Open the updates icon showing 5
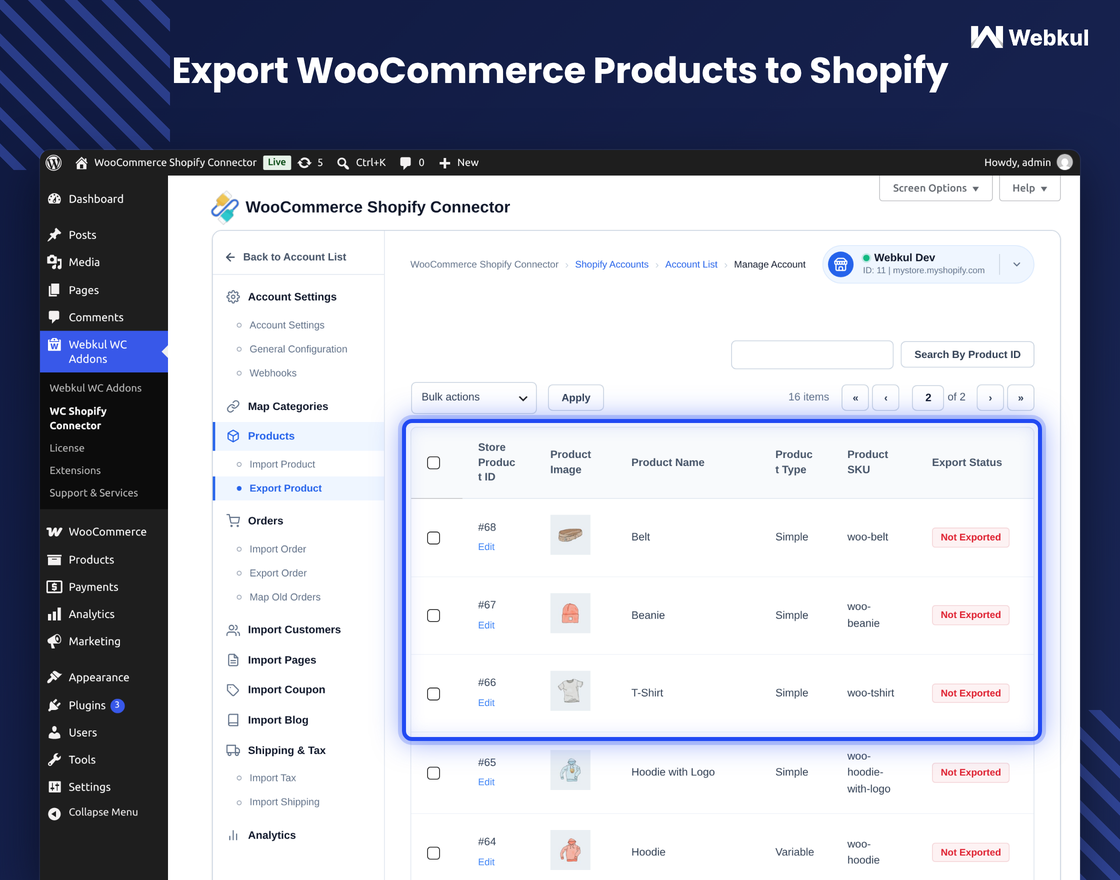The height and width of the screenshot is (880, 1120). coord(304,163)
